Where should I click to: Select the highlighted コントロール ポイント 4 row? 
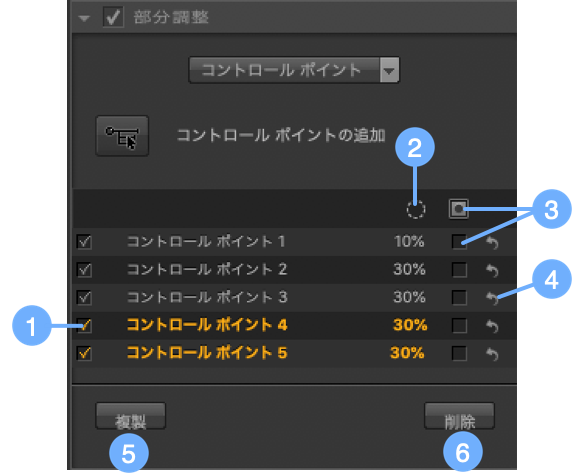click(x=294, y=326)
